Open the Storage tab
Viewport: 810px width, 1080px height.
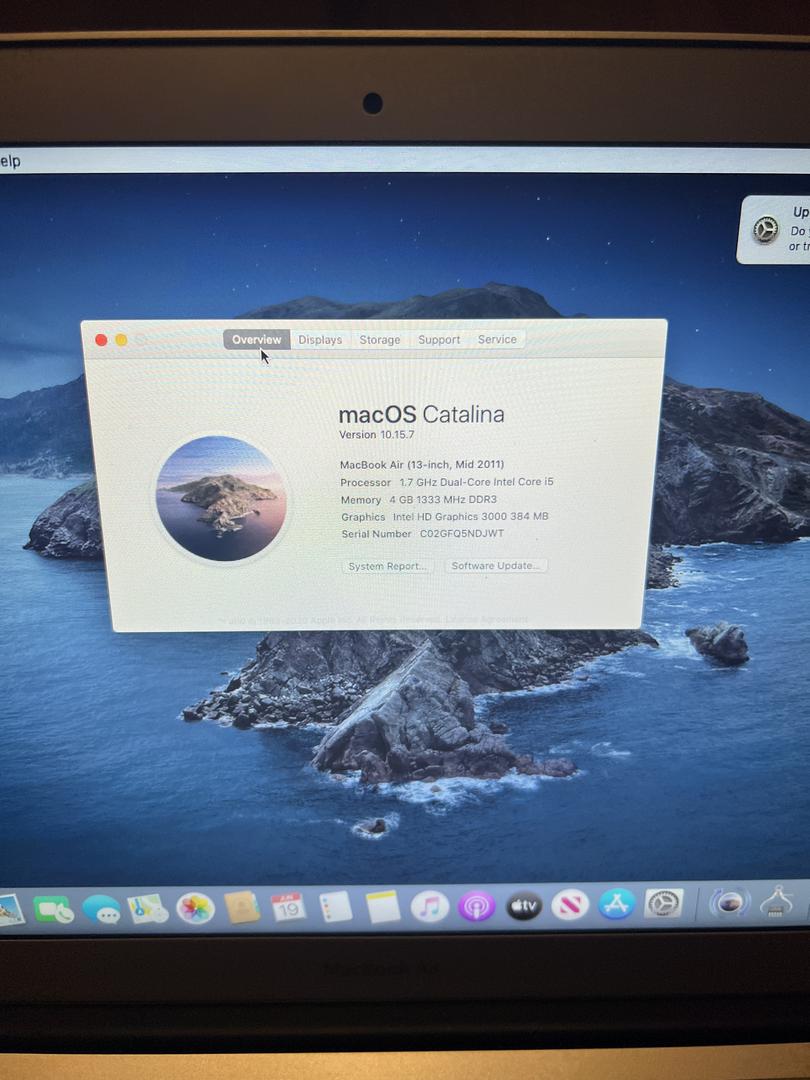(380, 340)
